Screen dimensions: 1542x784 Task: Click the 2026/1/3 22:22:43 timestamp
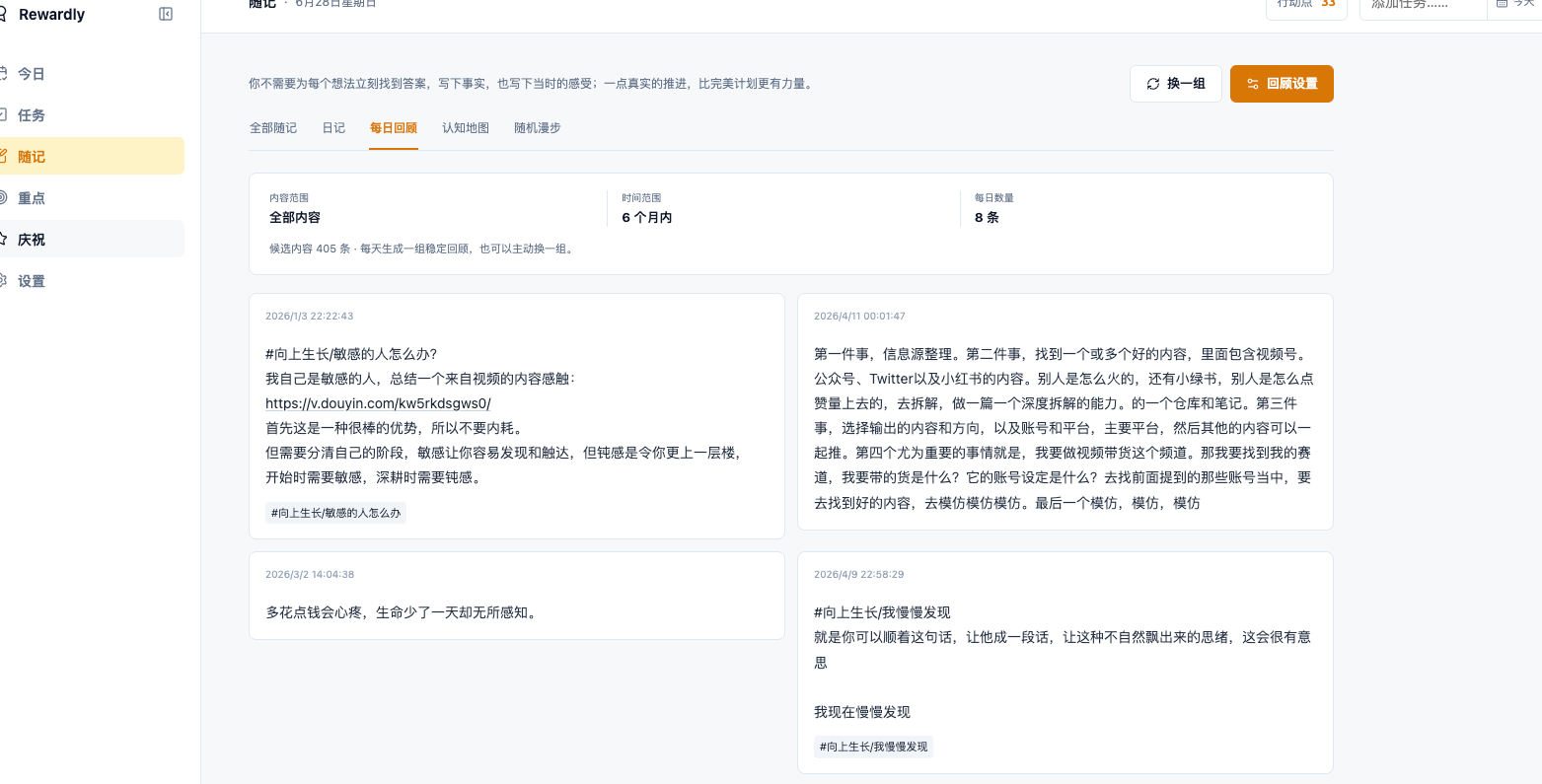click(310, 317)
